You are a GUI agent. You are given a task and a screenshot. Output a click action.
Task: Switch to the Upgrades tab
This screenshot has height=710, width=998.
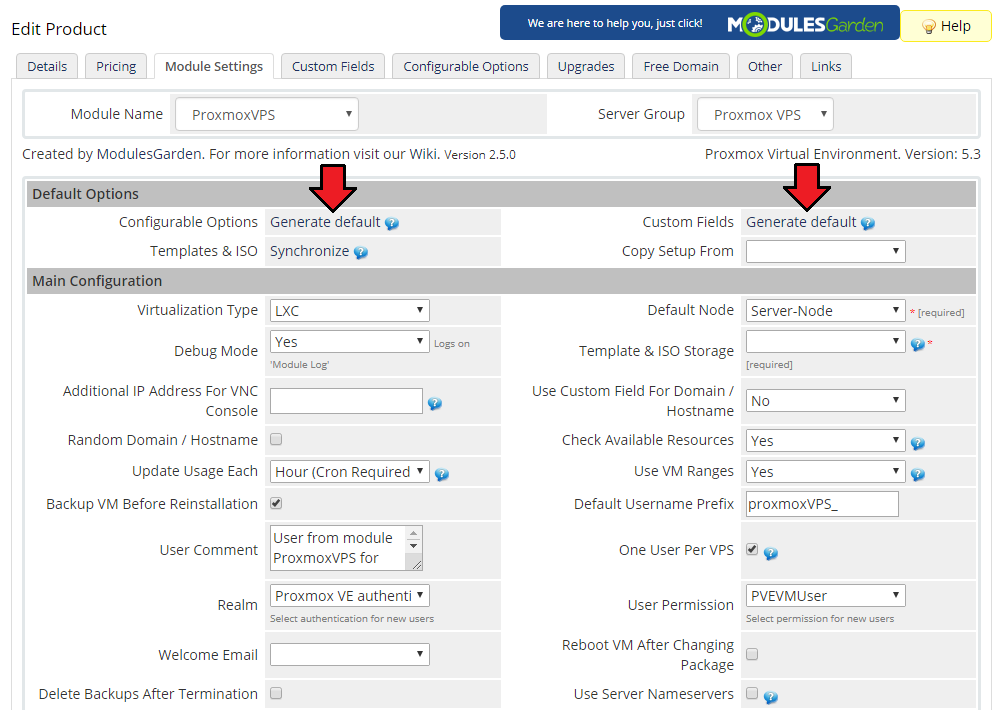(586, 66)
